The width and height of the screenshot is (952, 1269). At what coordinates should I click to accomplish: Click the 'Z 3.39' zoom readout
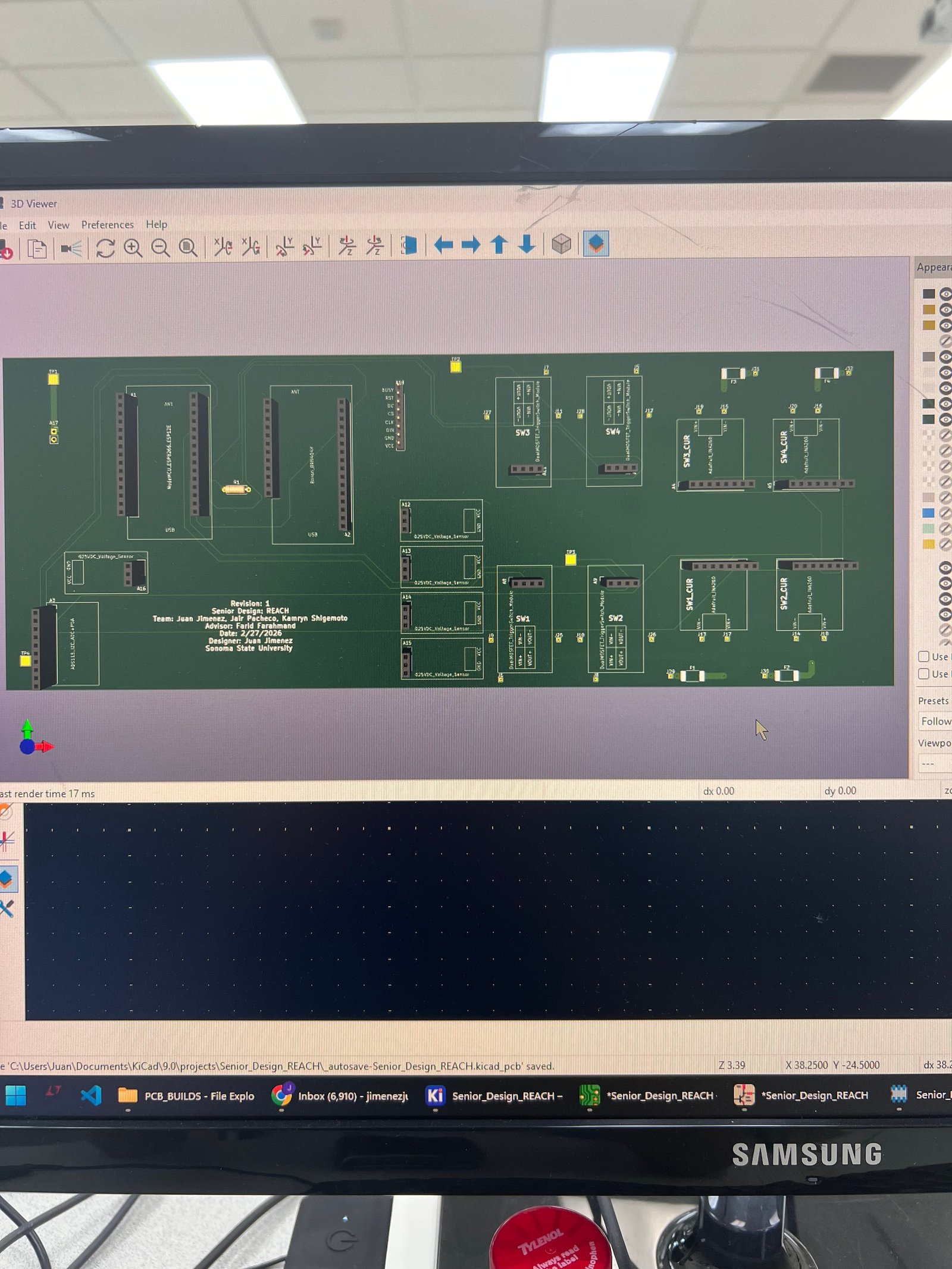coord(732,1065)
